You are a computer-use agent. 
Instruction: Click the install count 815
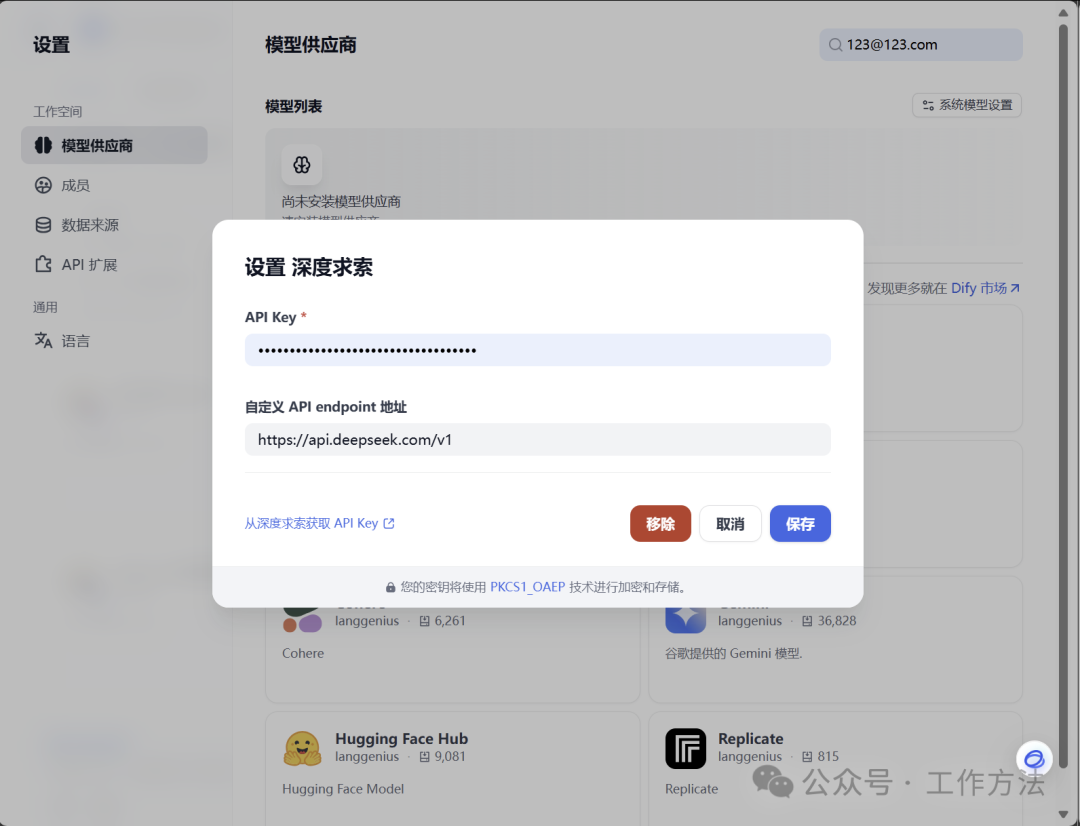(828, 756)
